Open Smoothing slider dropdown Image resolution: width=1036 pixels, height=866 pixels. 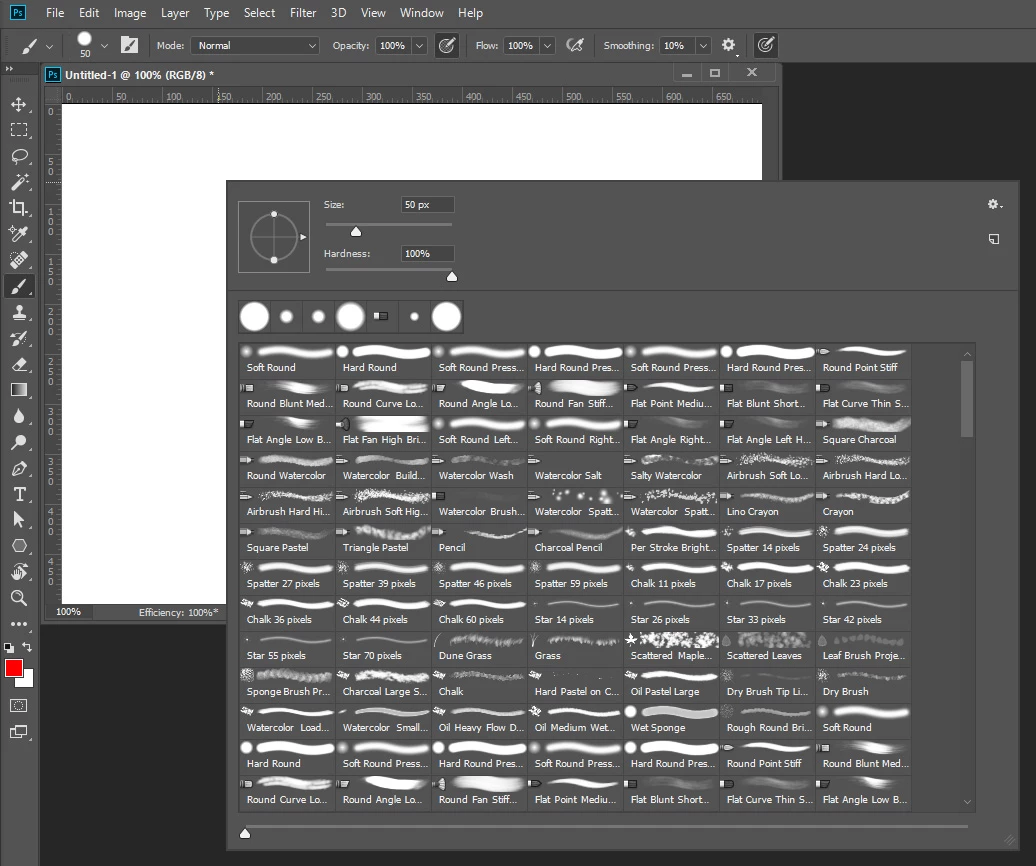703,46
